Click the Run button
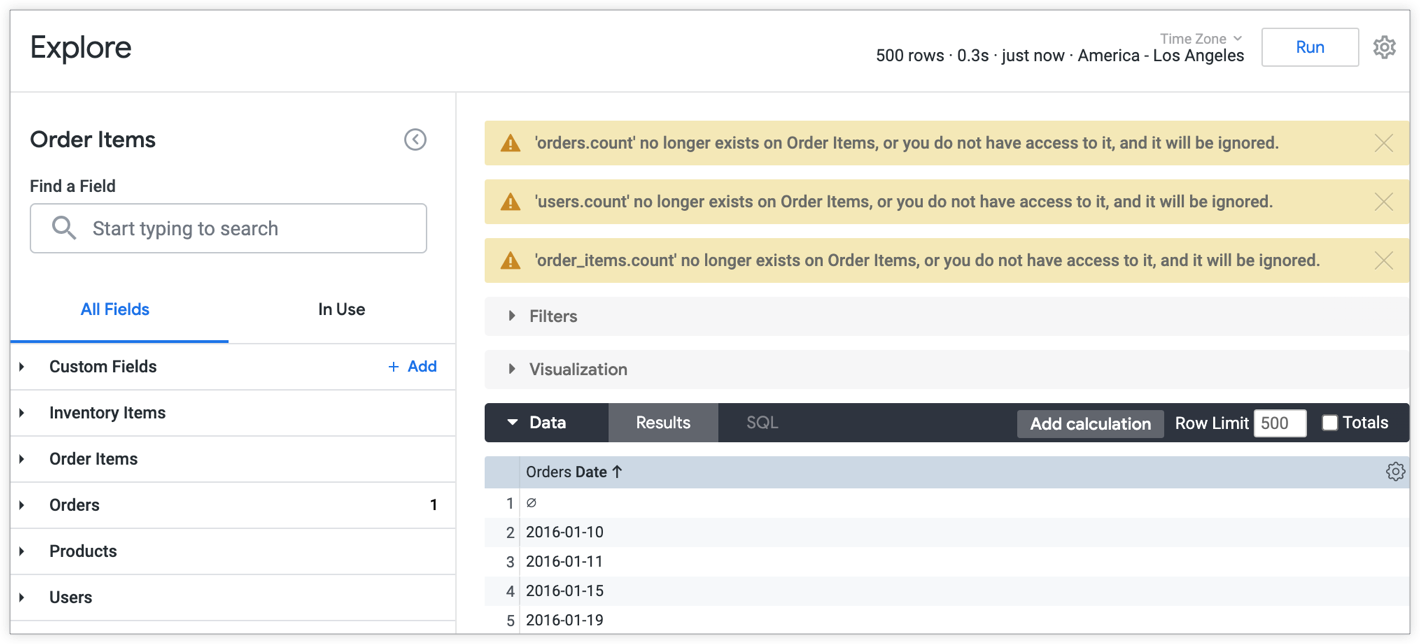Image resolution: width=1420 pixels, height=644 pixels. pyautogui.click(x=1309, y=47)
